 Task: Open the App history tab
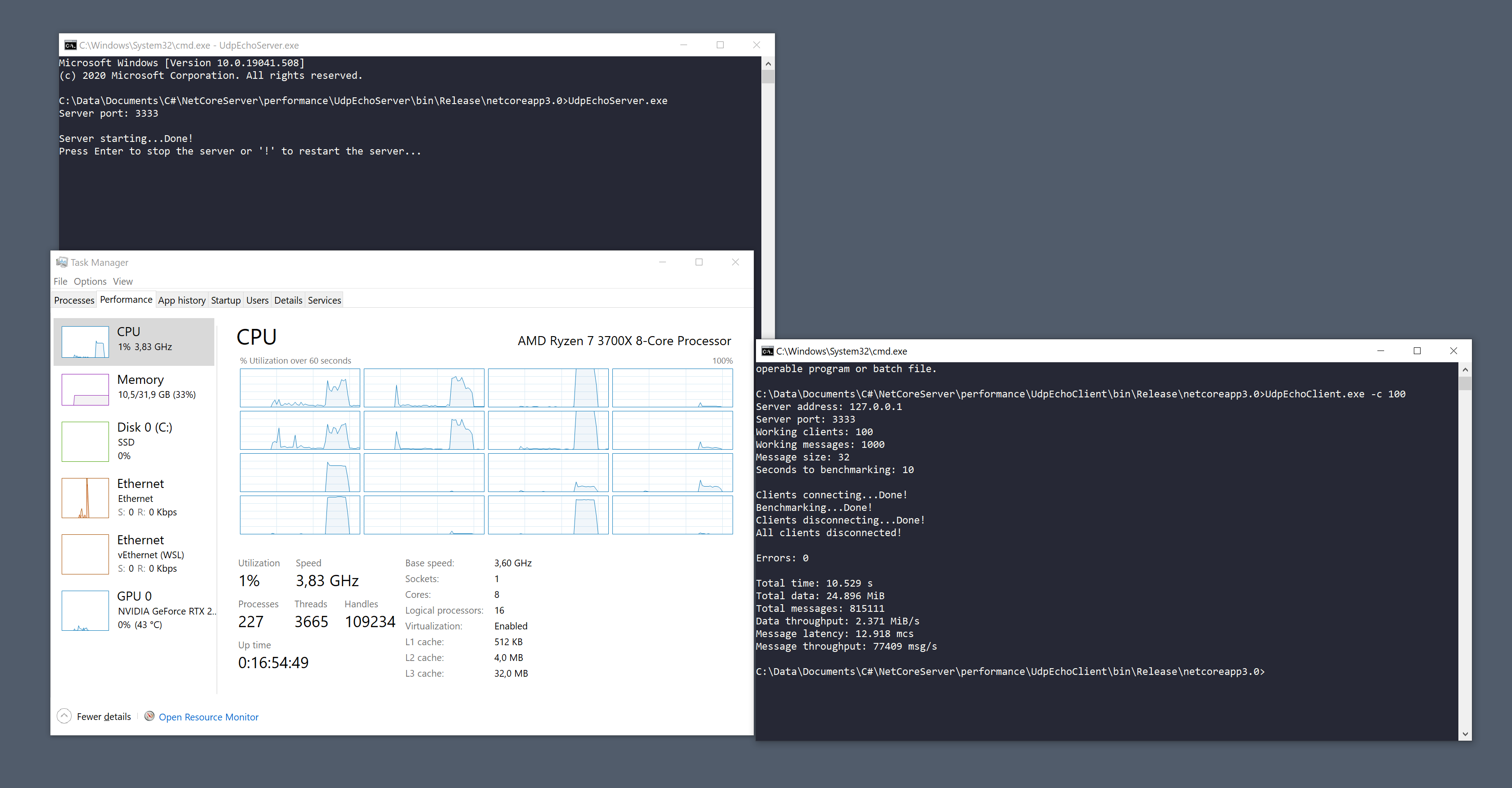(181, 300)
